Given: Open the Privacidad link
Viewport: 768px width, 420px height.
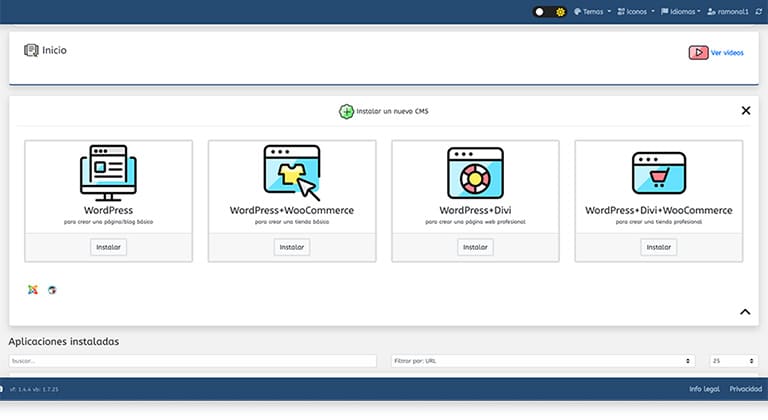Looking at the screenshot, I should click(x=745, y=389).
